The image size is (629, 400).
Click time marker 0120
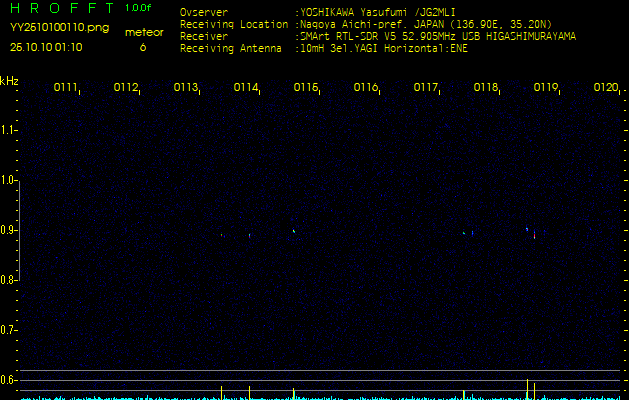[605, 87]
